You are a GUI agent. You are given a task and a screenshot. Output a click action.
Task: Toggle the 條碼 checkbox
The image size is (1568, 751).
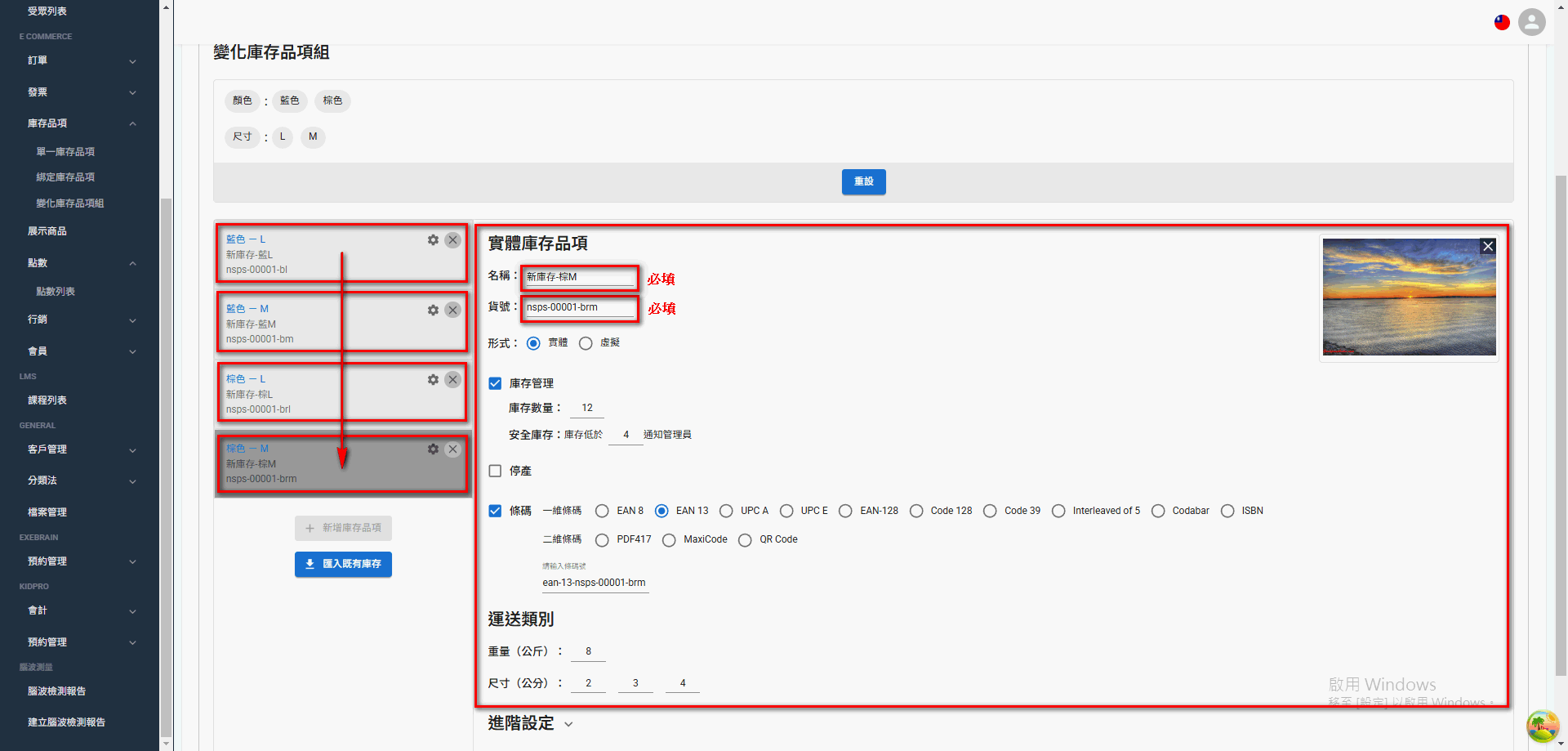(x=495, y=511)
